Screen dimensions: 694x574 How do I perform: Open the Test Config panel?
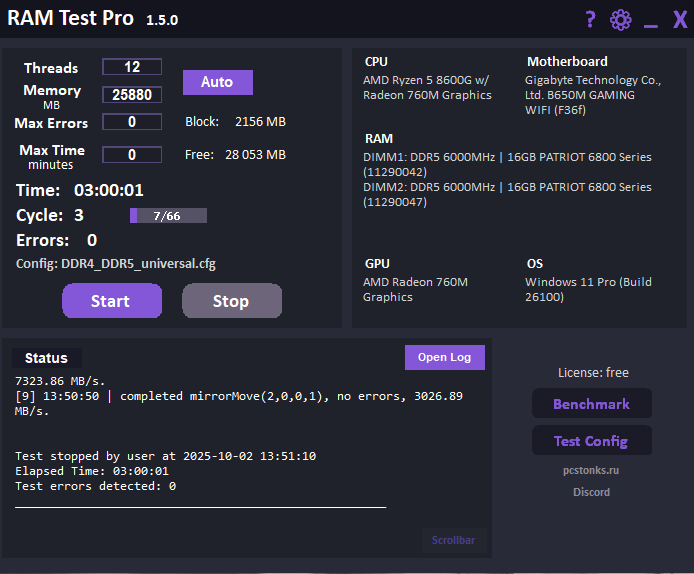(591, 441)
